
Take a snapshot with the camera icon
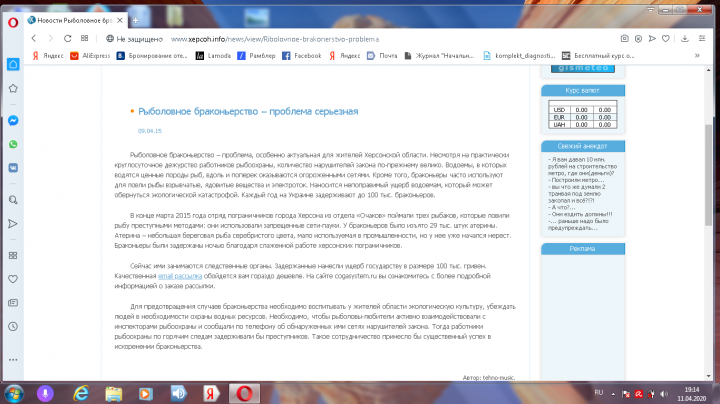click(x=624, y=39)
